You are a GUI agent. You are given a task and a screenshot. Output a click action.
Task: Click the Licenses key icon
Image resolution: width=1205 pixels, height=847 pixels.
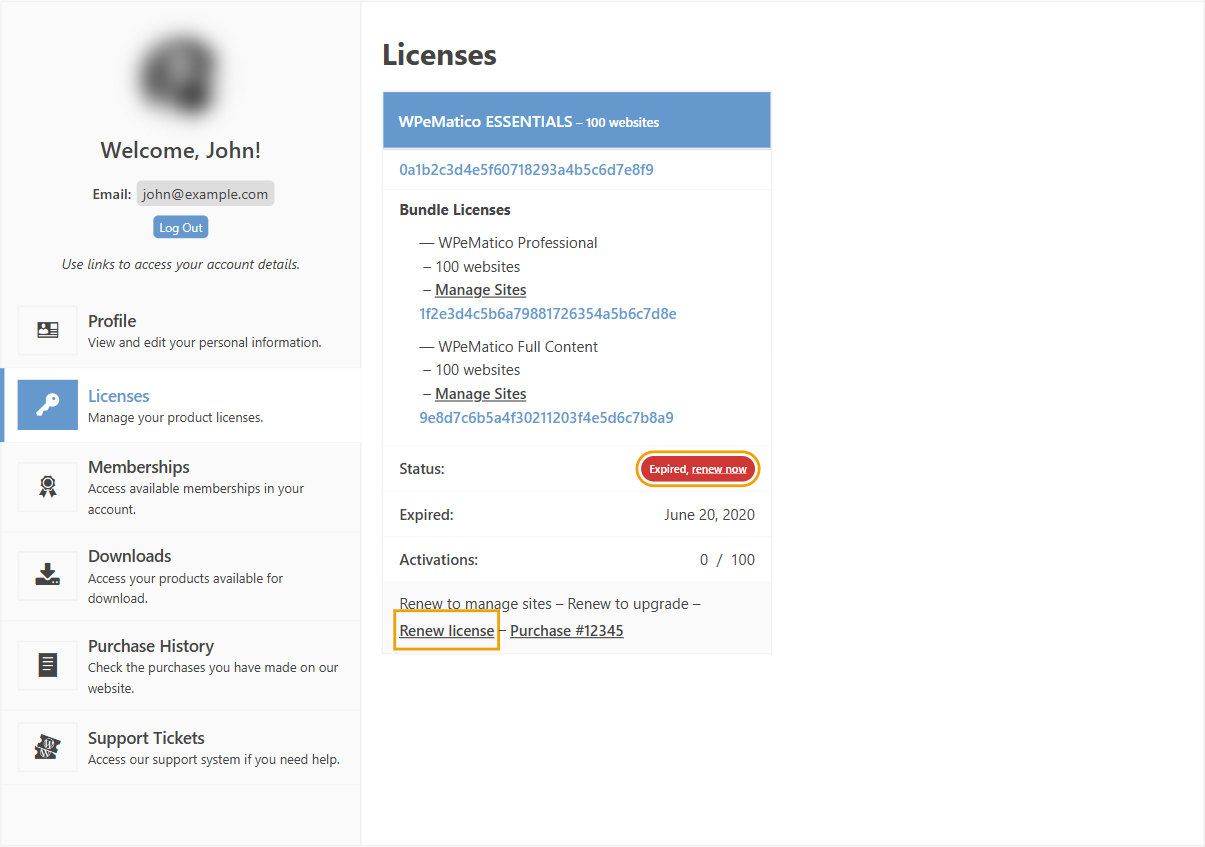click(48, 405)
